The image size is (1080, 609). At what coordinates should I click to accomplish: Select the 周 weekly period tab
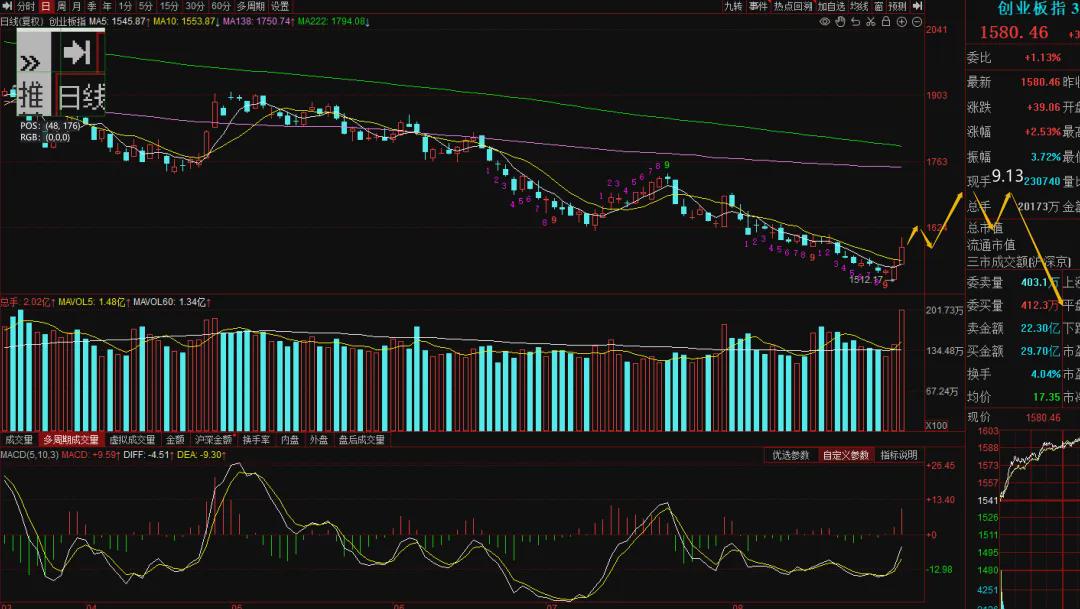61,6
